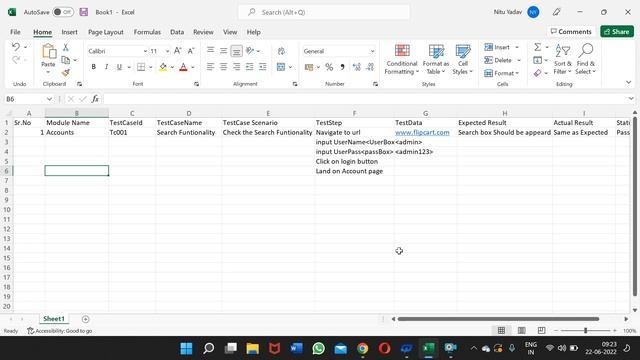Switch to the Page Layout tab
640x360 pixels.
(x=106, y=32)
